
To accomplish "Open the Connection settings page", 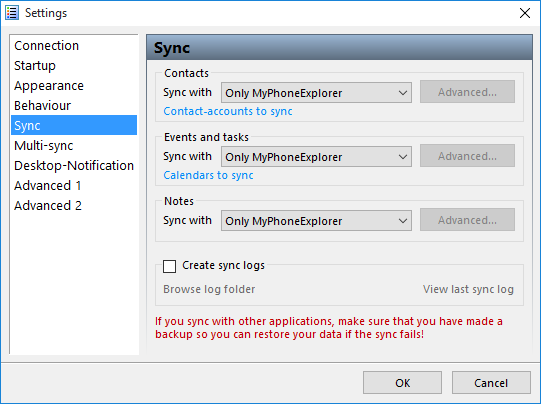I will point(74,46).
